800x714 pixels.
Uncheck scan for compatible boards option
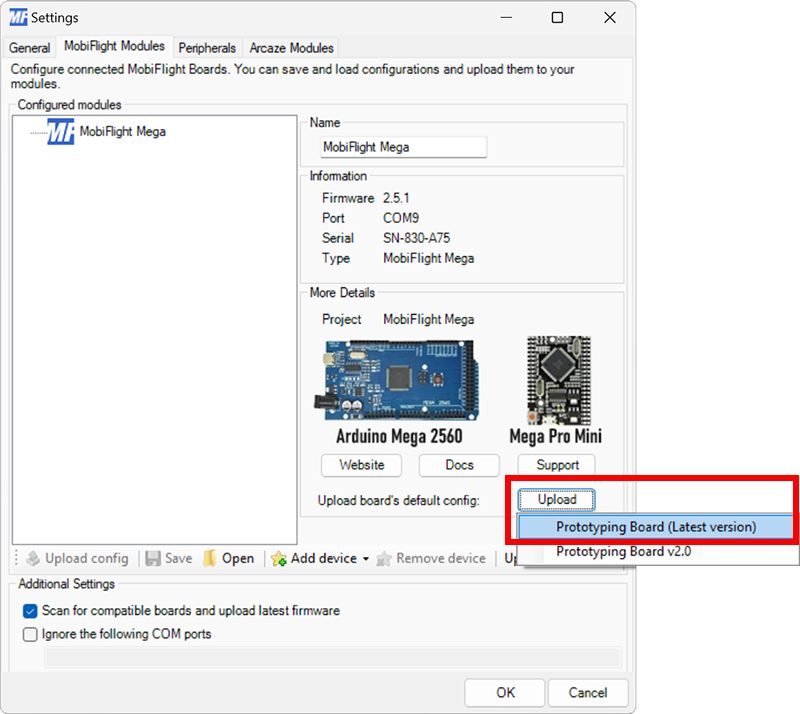click(x=29, y=610)
